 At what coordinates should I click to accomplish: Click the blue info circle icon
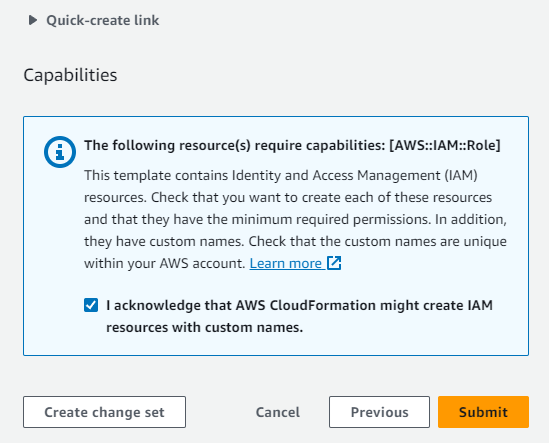(60, 152)
